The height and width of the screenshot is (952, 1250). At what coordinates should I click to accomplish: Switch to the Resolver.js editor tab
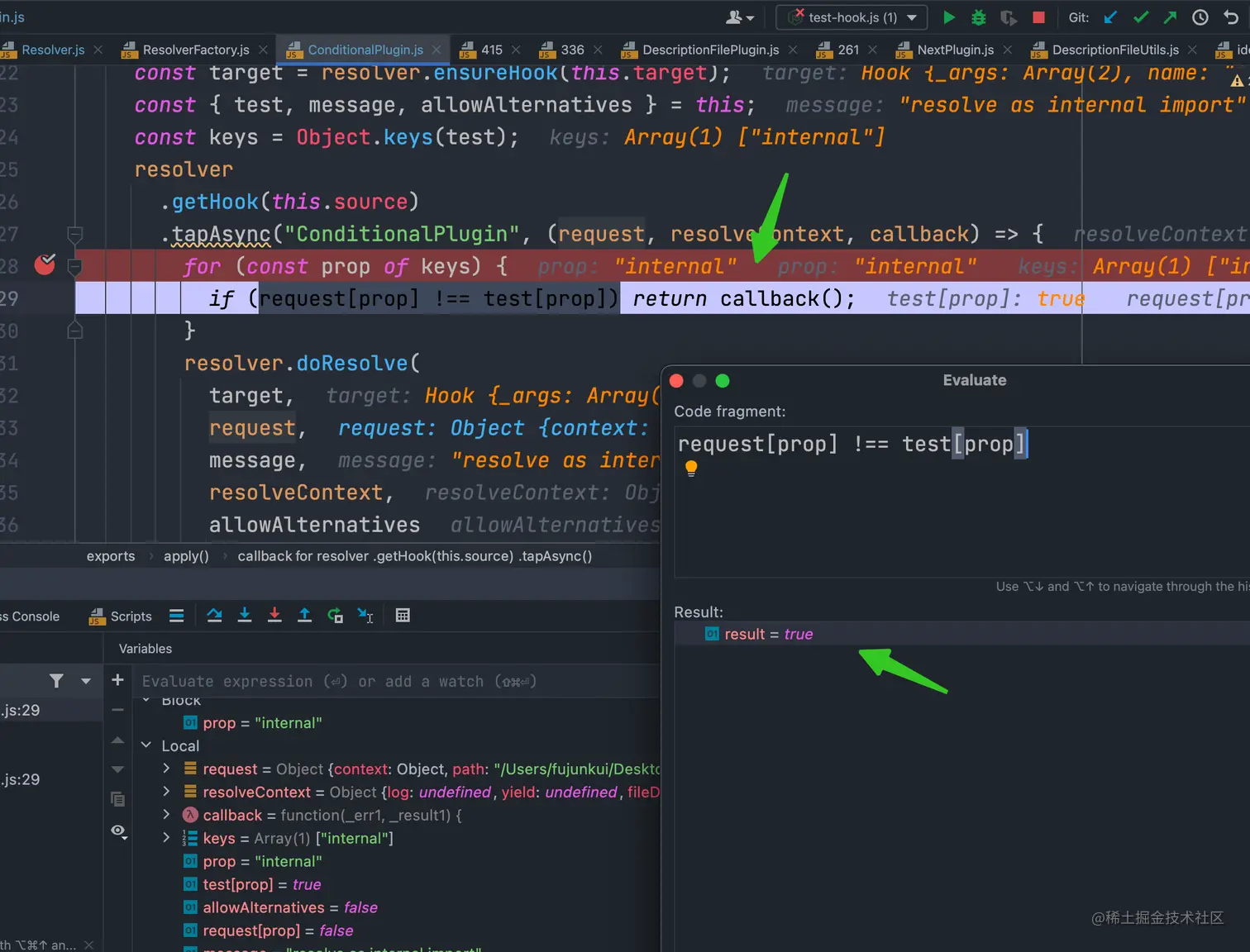[53, 50]
